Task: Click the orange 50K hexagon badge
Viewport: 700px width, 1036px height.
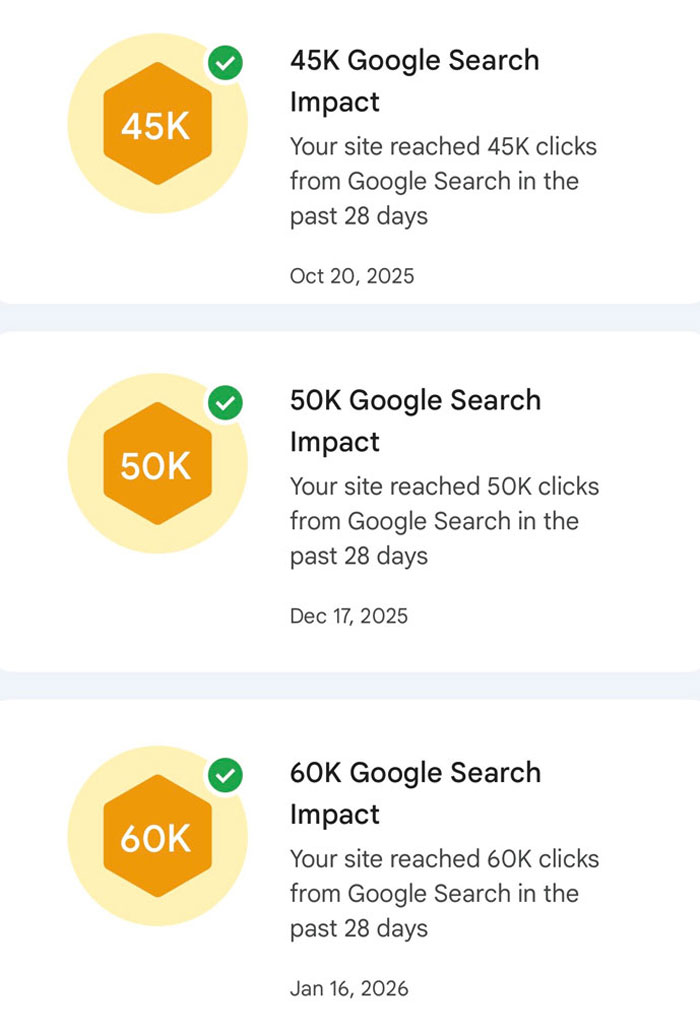Action: click(x=157, y=466)
